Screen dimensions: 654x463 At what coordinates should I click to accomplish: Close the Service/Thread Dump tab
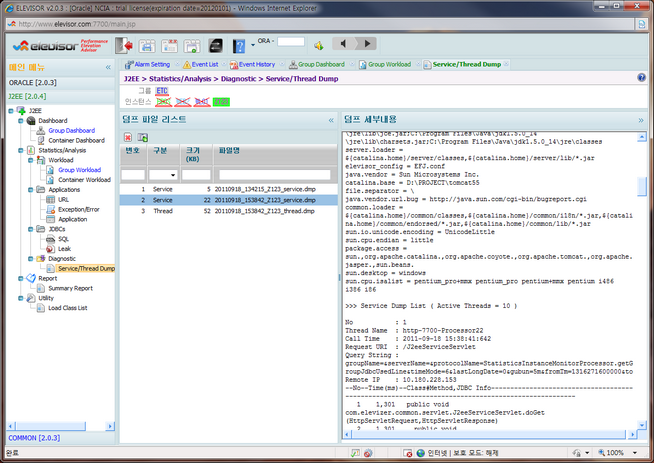pos(506,64)
